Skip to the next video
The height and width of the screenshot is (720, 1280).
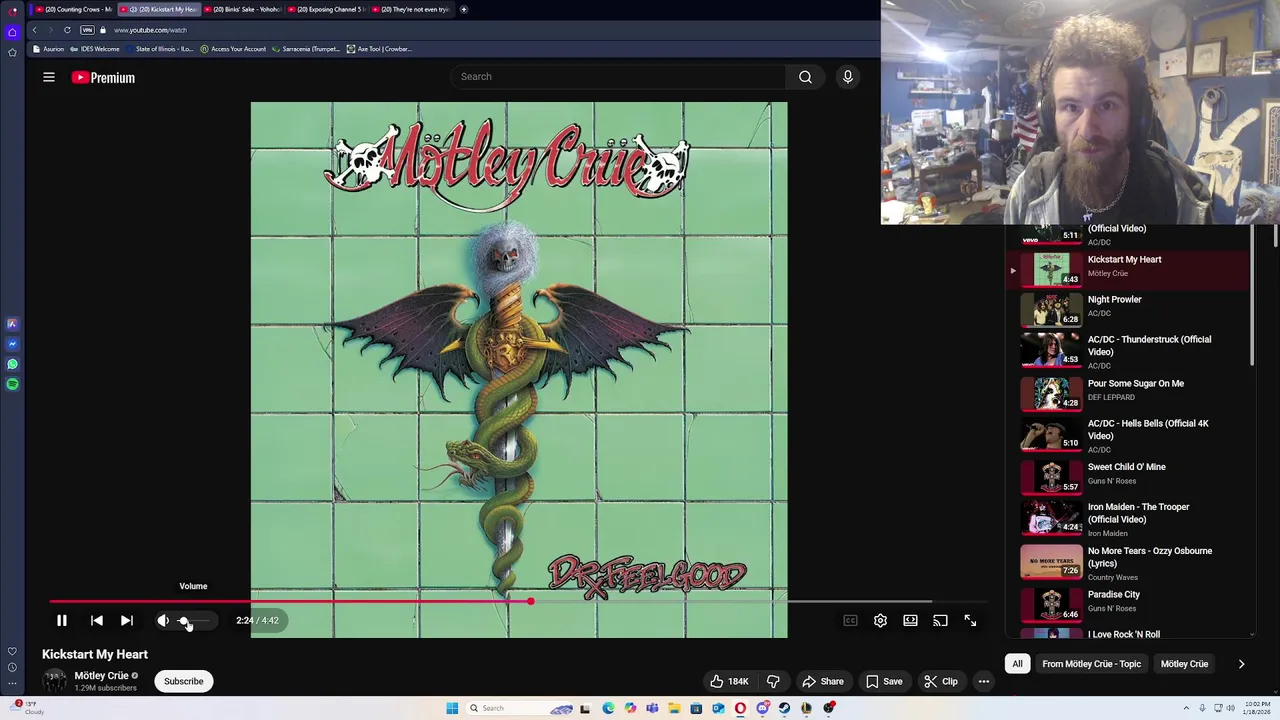pos(127,620)
